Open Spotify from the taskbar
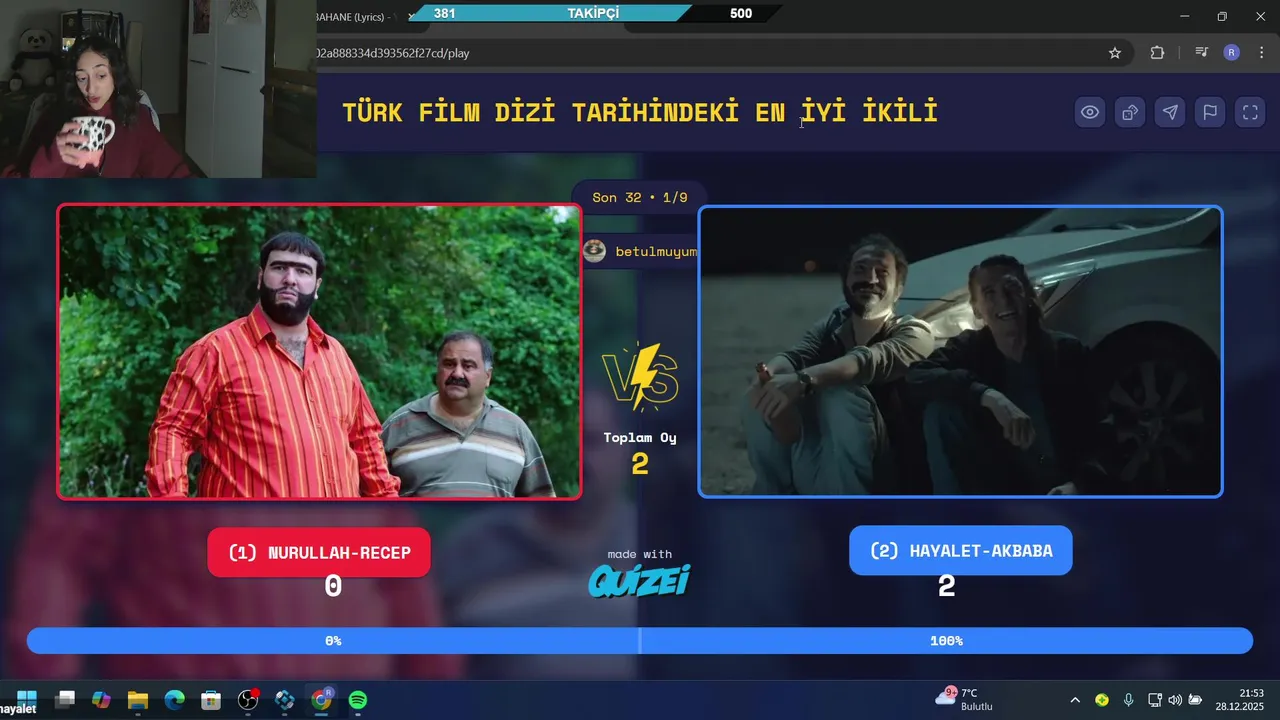 [358, 700]
